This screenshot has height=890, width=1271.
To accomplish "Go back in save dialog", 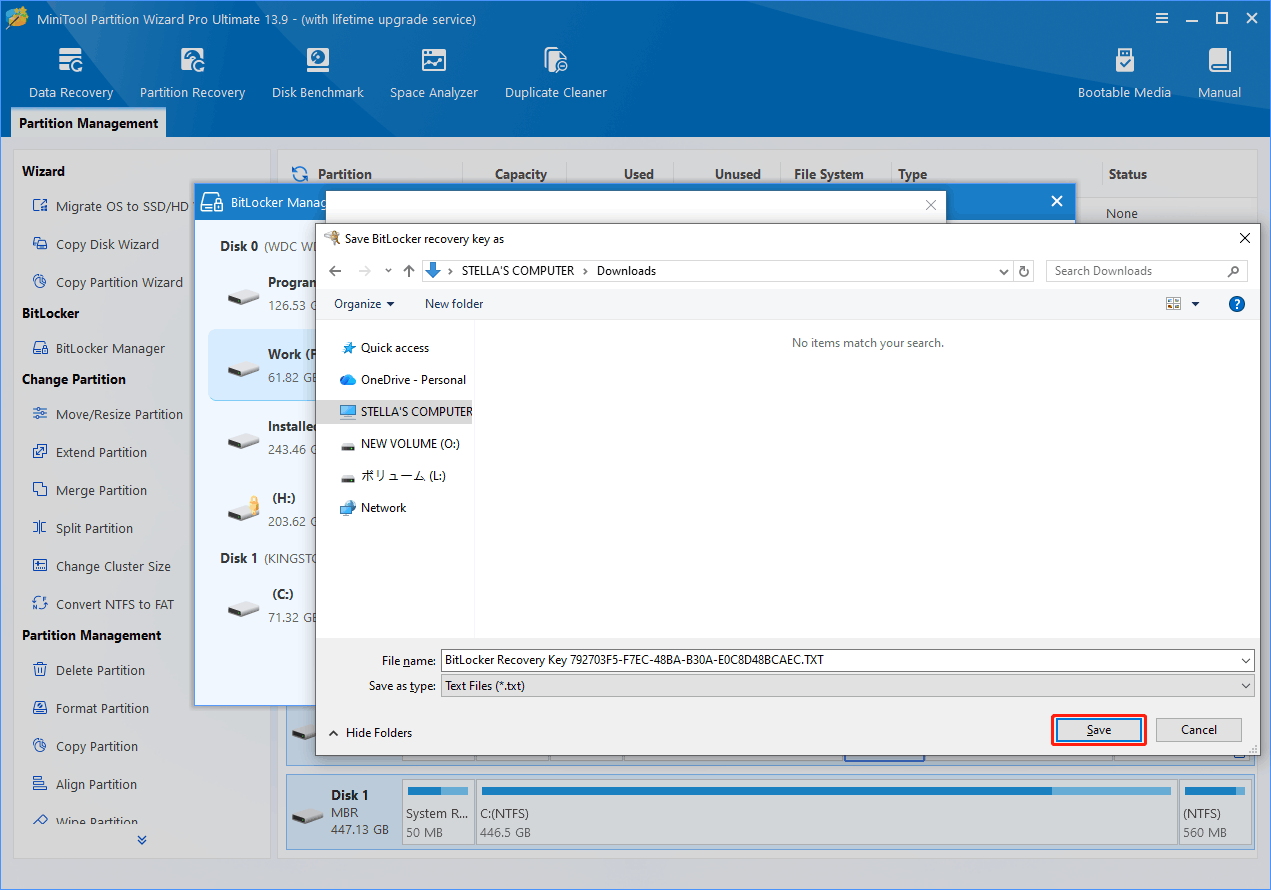I will click(x=335, y=271).
